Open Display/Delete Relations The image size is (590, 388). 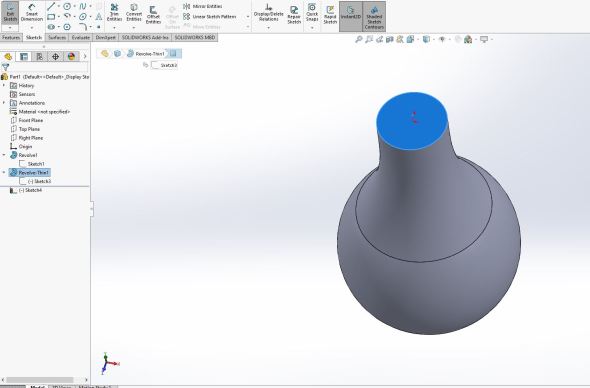(x=268, y=12)
